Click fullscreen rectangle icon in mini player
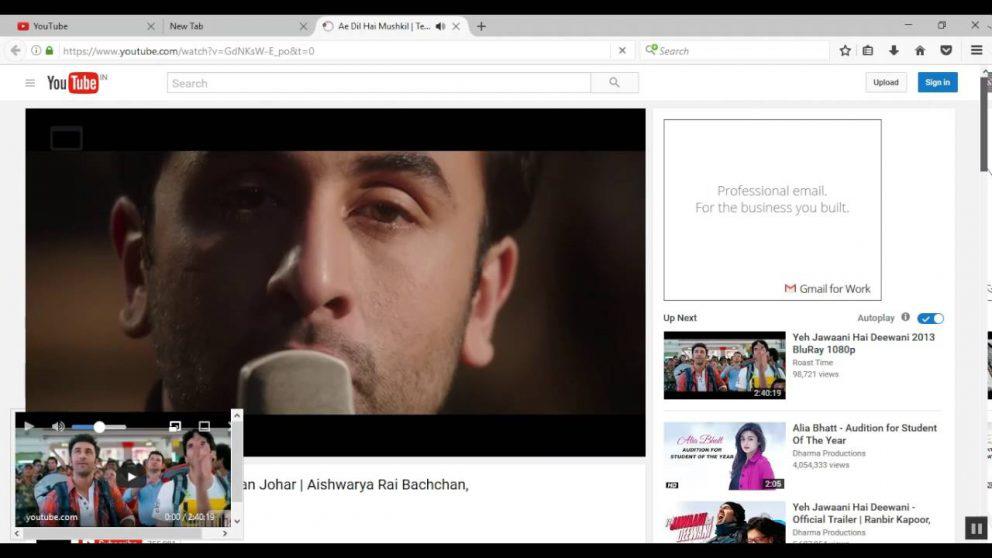The width and height of the screenshot is (992, 558). 204,426
